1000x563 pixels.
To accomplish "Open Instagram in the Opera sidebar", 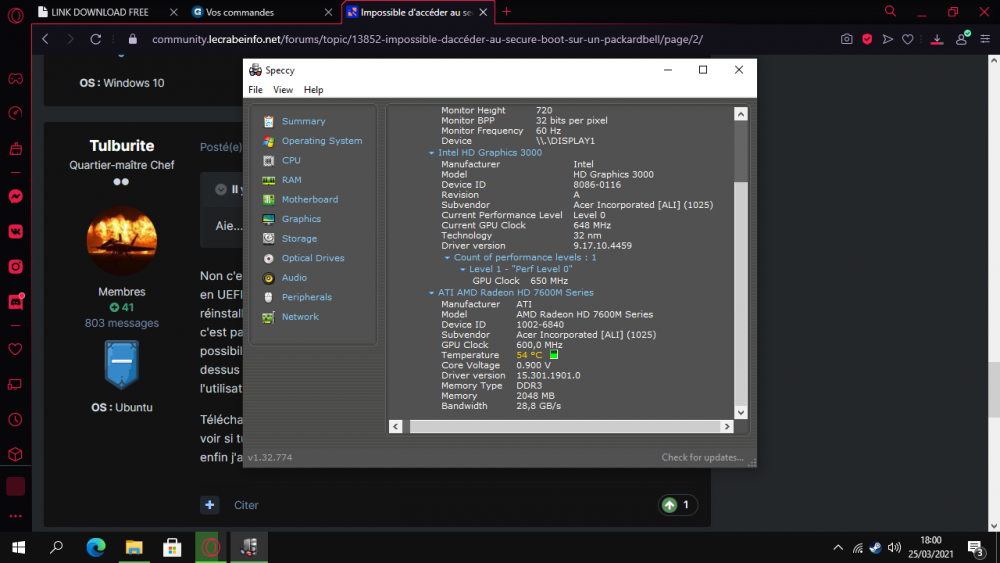I will pyautogui.click(x=15, y=267).
